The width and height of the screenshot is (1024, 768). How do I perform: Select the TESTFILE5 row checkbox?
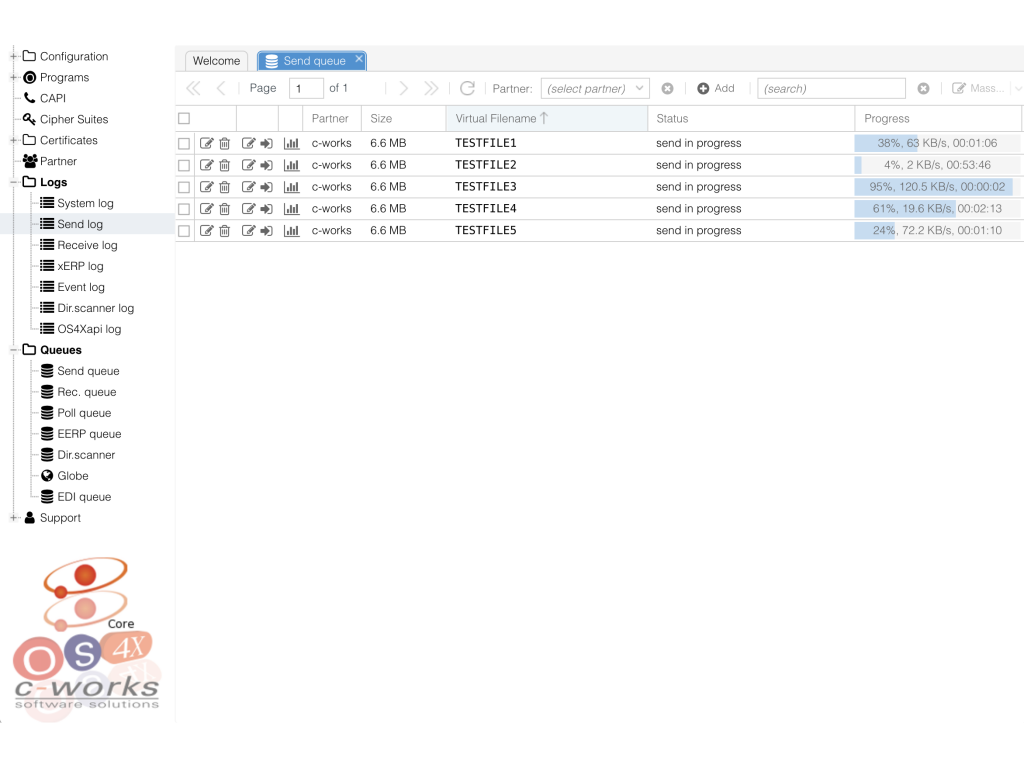pos(184,231)
